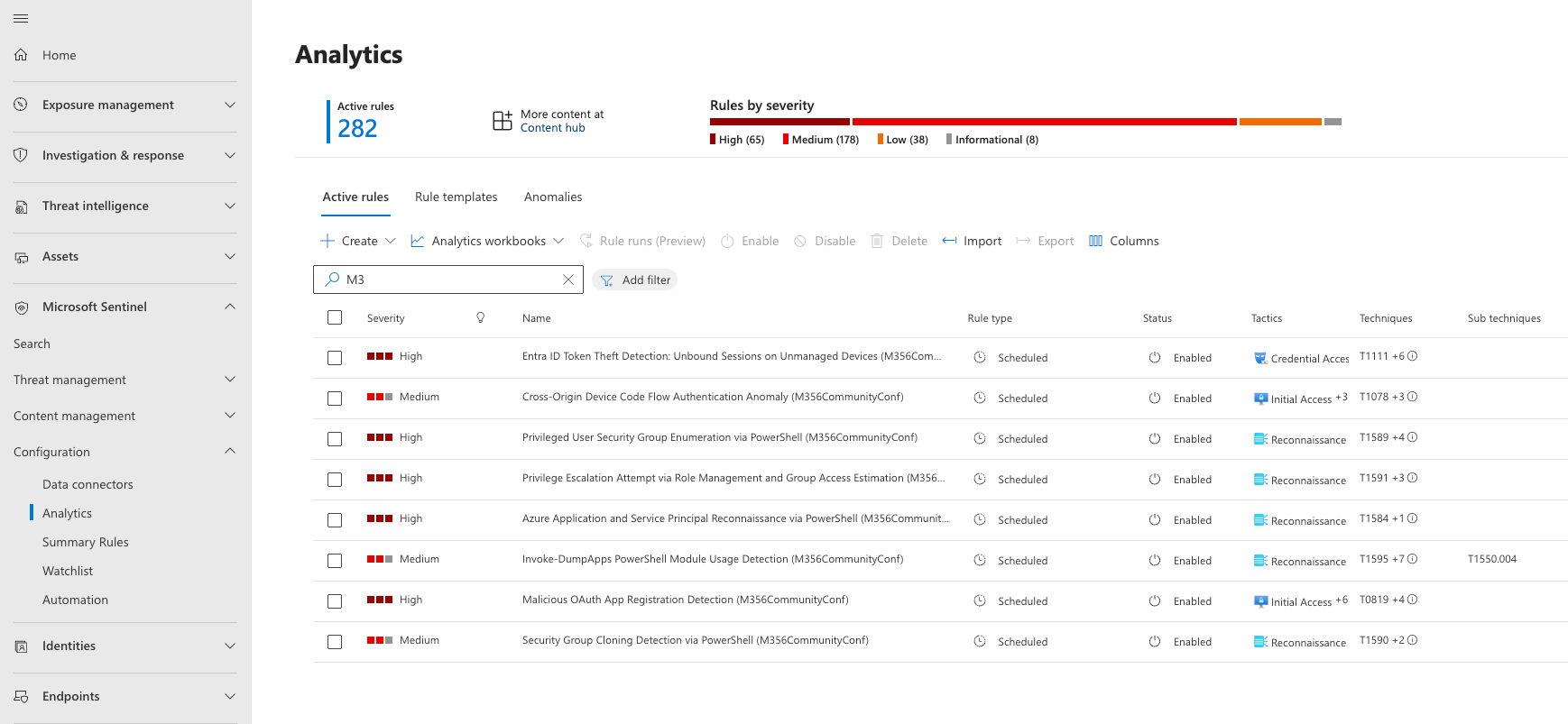Click the search magnifier icon
Image resolution: width=1568 pixels, height=724 pixels.
(333, 280)
